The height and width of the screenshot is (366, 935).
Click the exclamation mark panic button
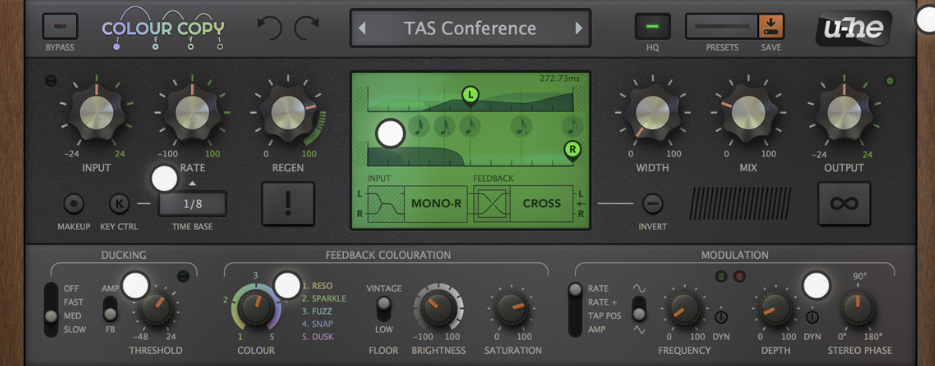coord(288,204)
